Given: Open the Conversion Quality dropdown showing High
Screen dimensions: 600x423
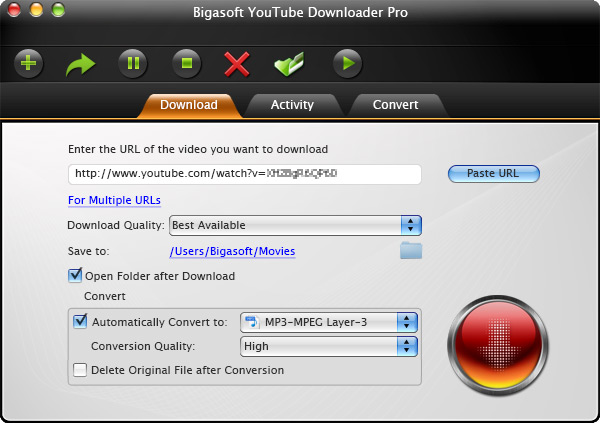Looking at the screenshot, I should [x=329, y=346].
